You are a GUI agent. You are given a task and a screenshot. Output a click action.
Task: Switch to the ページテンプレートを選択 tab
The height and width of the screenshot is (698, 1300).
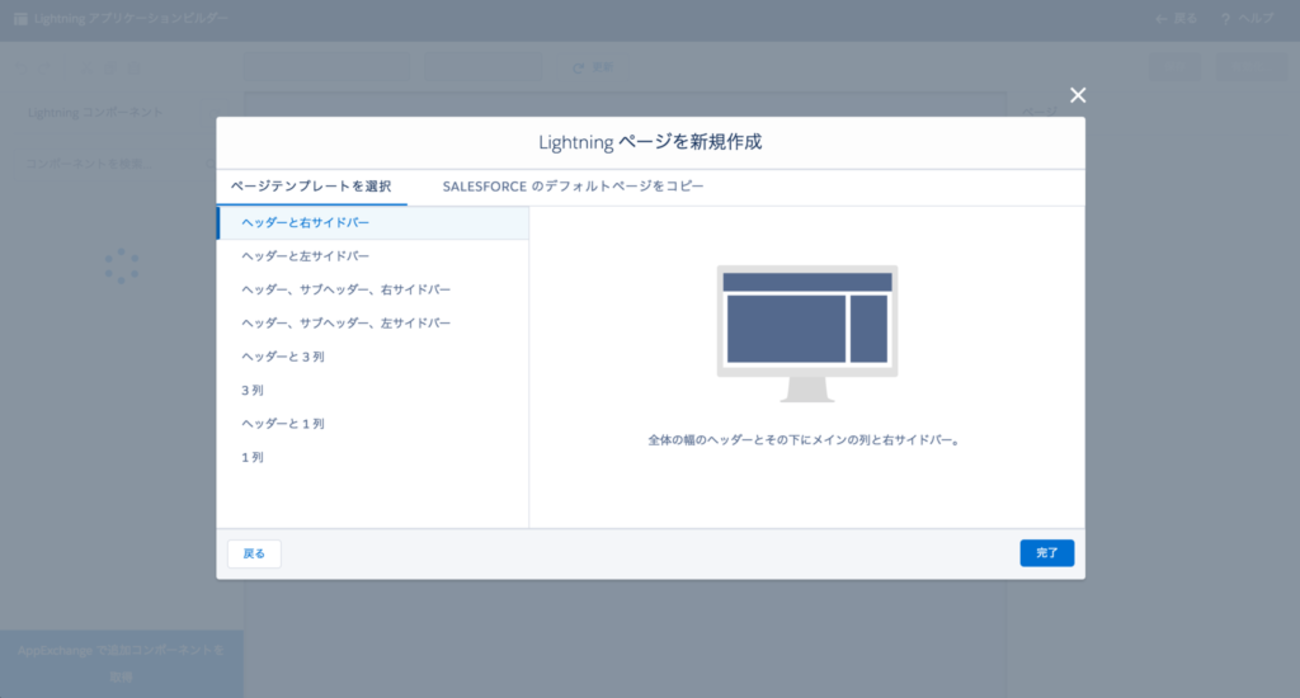click(x=311, y=187)
